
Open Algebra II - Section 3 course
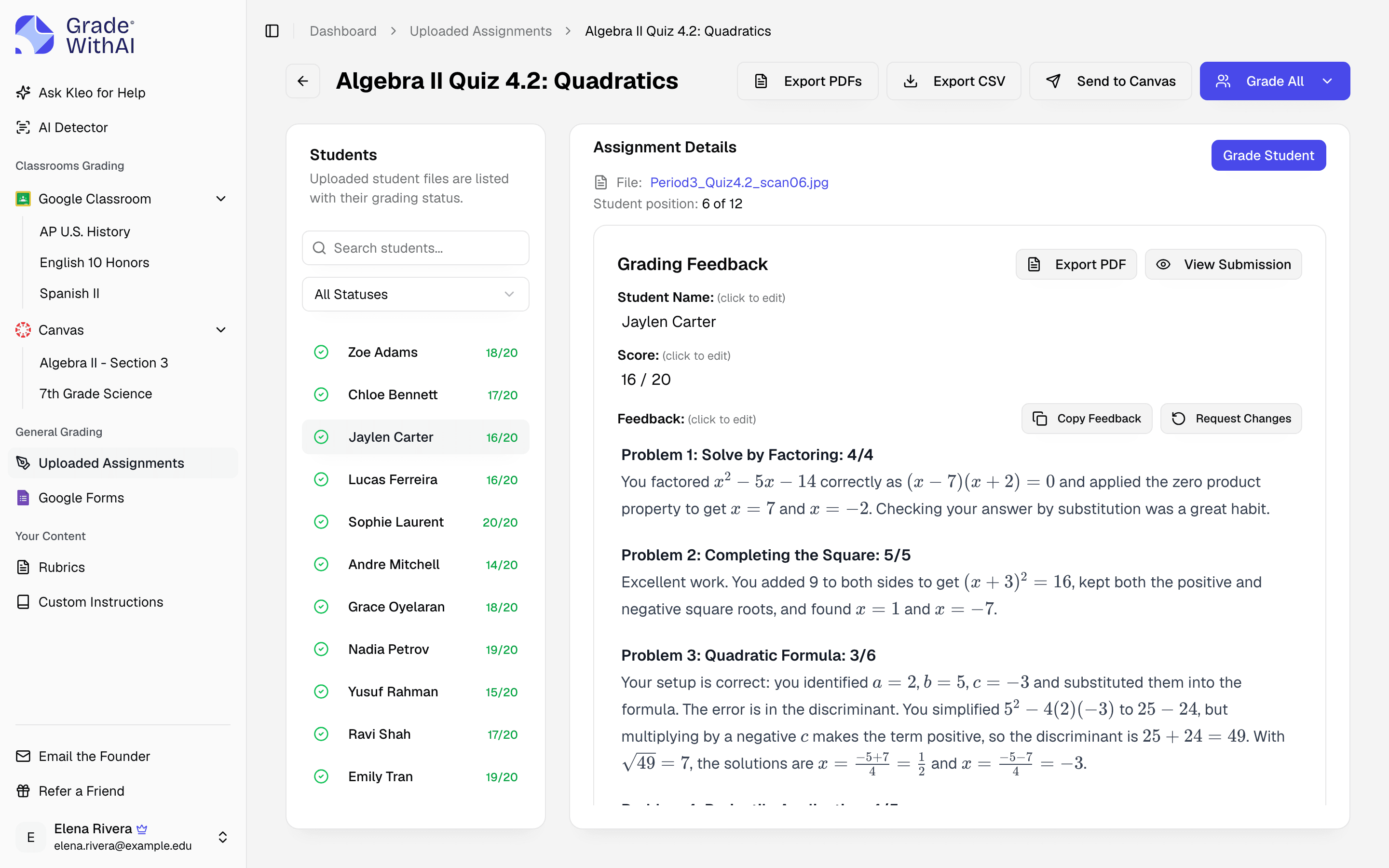tap(104, 363)
